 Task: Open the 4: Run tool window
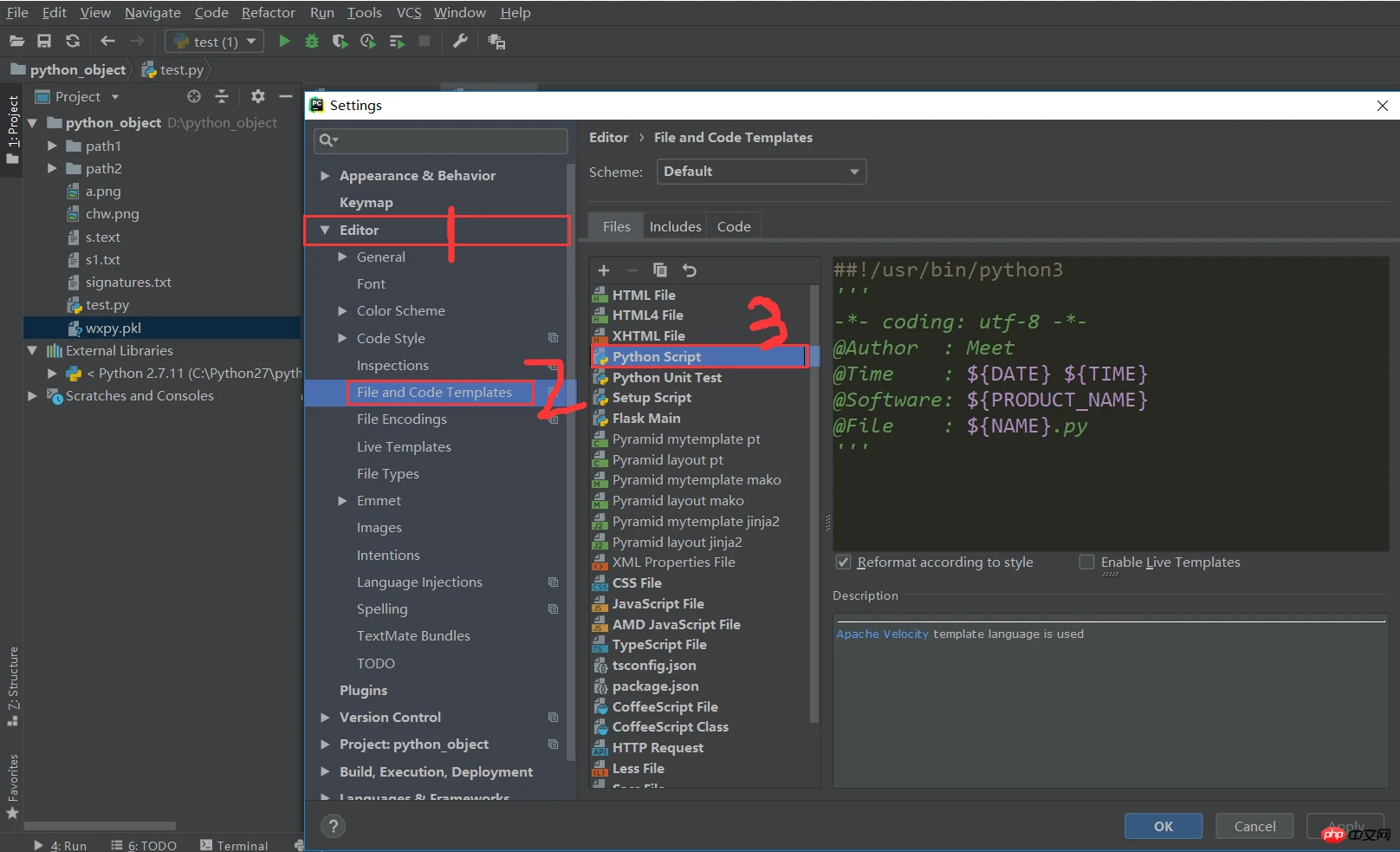(x=61, y=845)
